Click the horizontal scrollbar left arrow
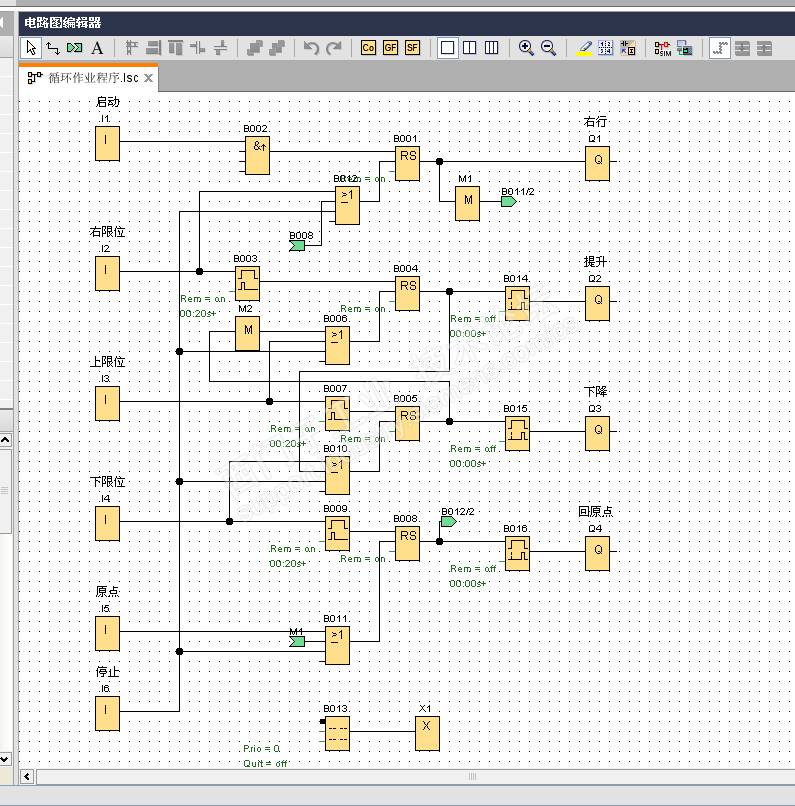This screenshot has height=806, width=795. (x=27, y=776)
